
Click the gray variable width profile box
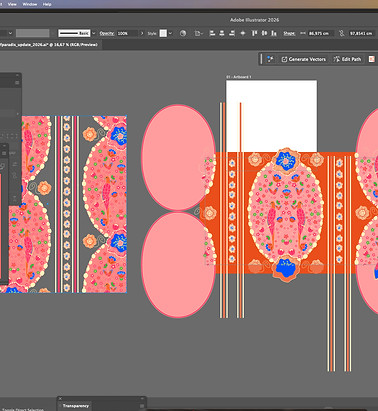(x=33, y=33)
